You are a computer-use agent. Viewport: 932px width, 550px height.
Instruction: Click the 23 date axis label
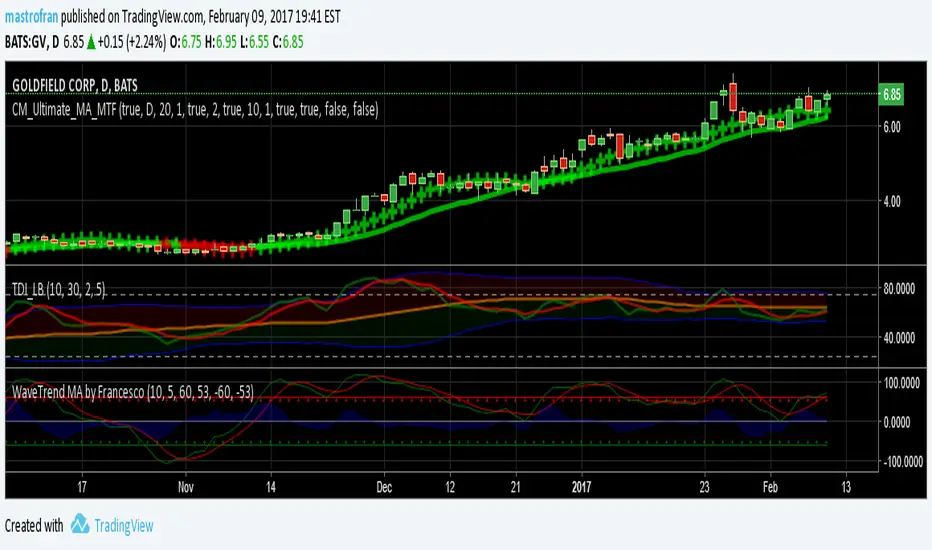point(704,488)
